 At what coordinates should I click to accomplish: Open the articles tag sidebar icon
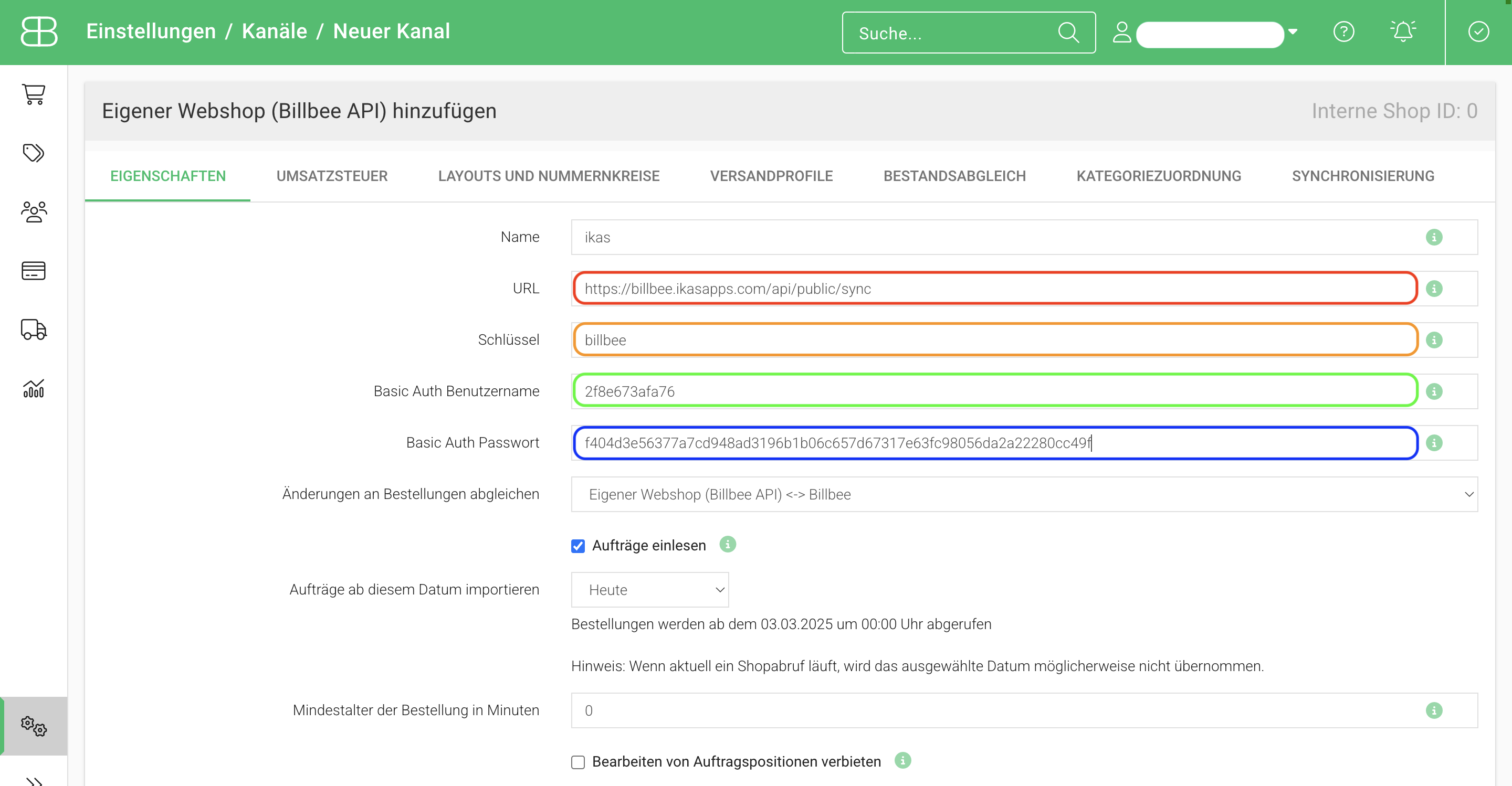34,153
